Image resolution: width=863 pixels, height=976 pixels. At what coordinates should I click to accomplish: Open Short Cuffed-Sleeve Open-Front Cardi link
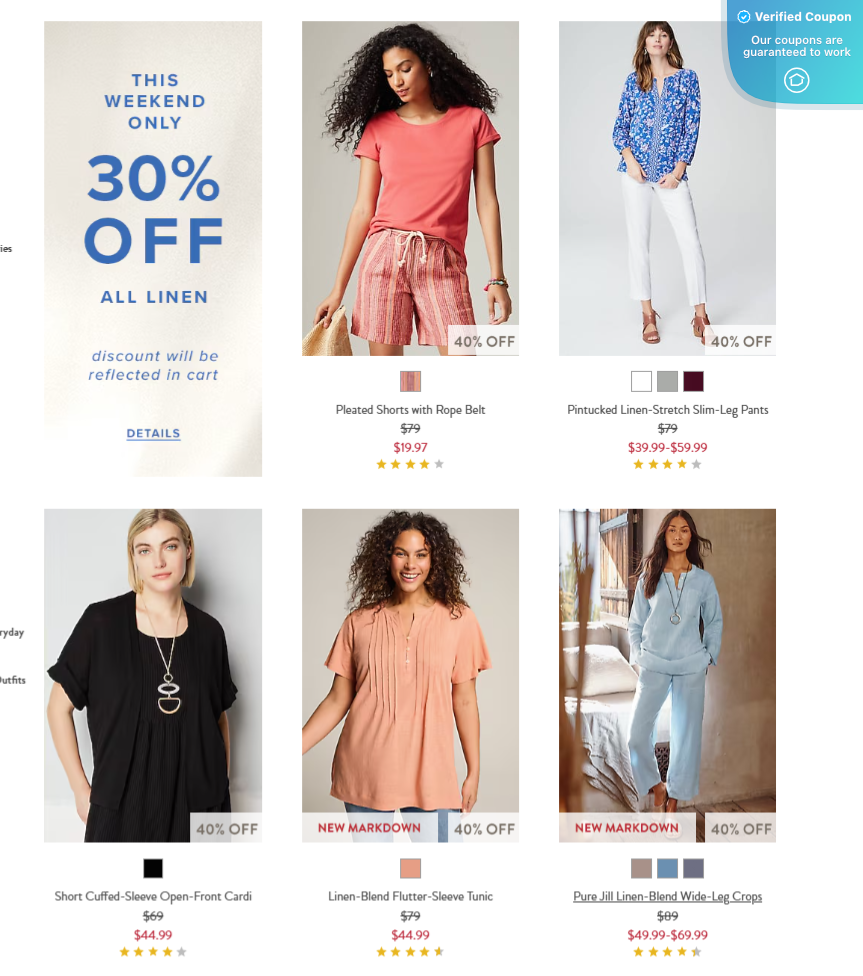[x=153, y=896]
